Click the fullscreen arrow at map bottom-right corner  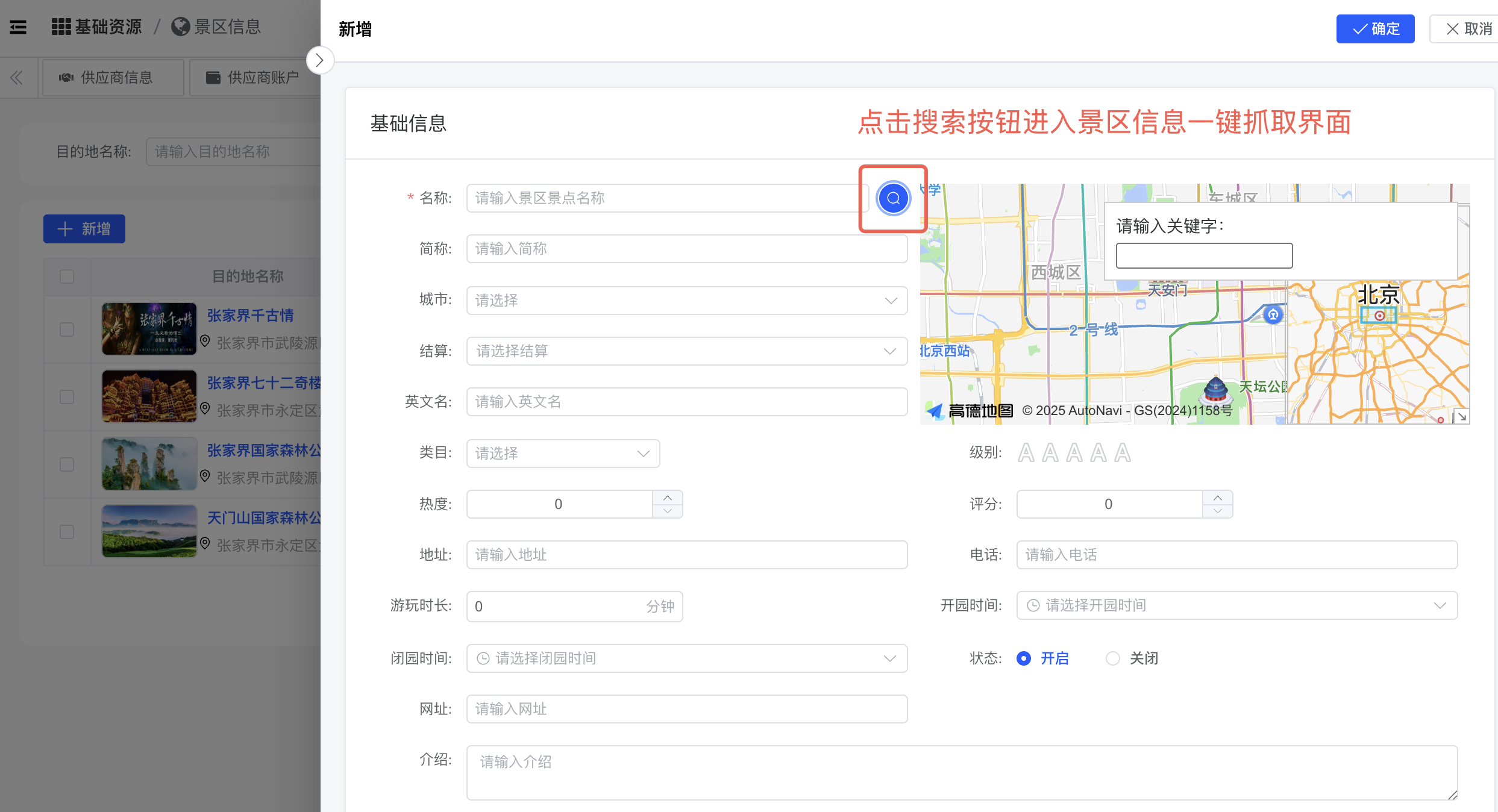tap(1462, 416)
